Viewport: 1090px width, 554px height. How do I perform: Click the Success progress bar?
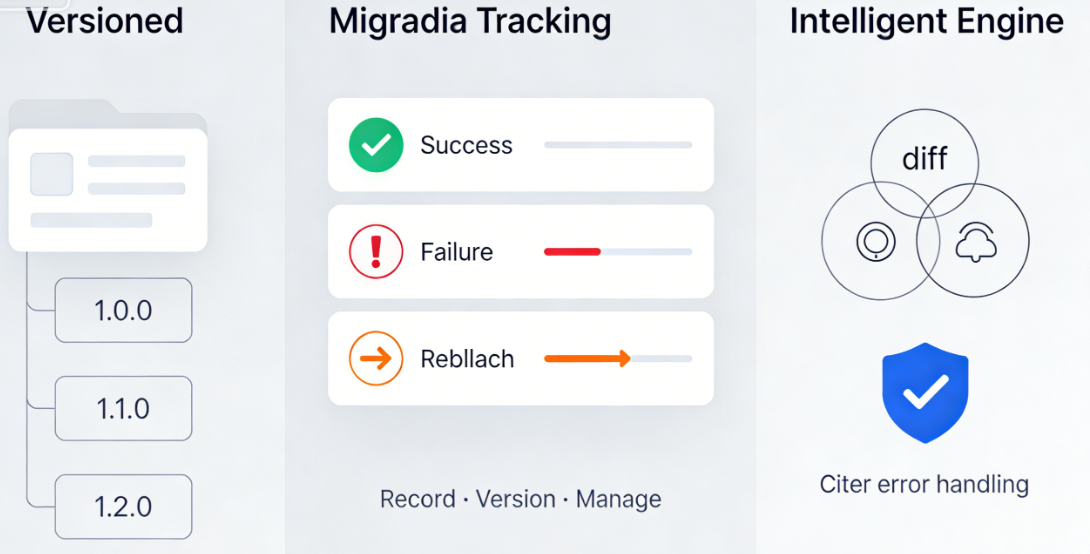(x=617, y=145)
